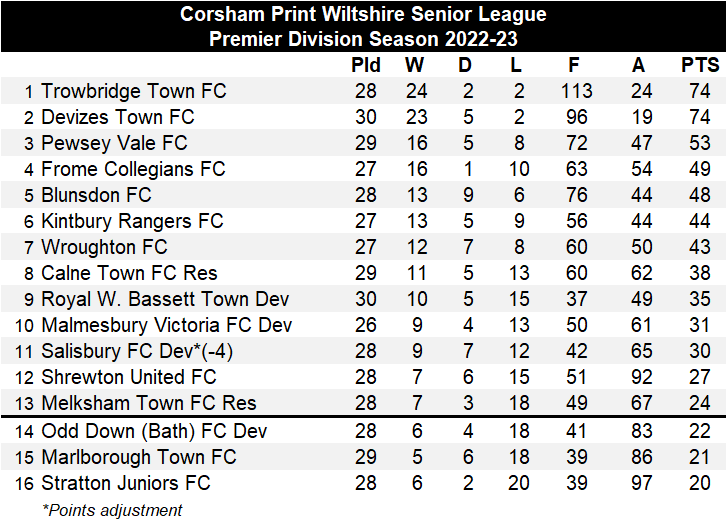Click the Trowbridge Town FC team name
Viewport: 726px width, 522px height.
pos(134,91)
